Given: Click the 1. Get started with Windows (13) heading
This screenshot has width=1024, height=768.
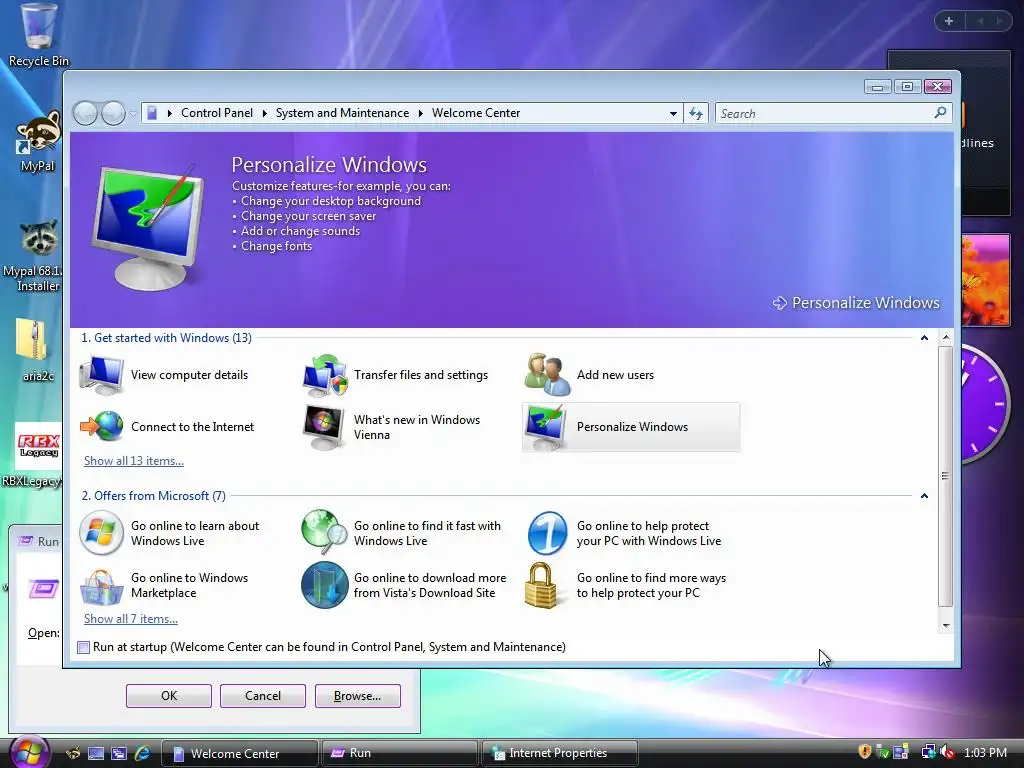Looking at the screenshot, I should click(x=167, y=338).
